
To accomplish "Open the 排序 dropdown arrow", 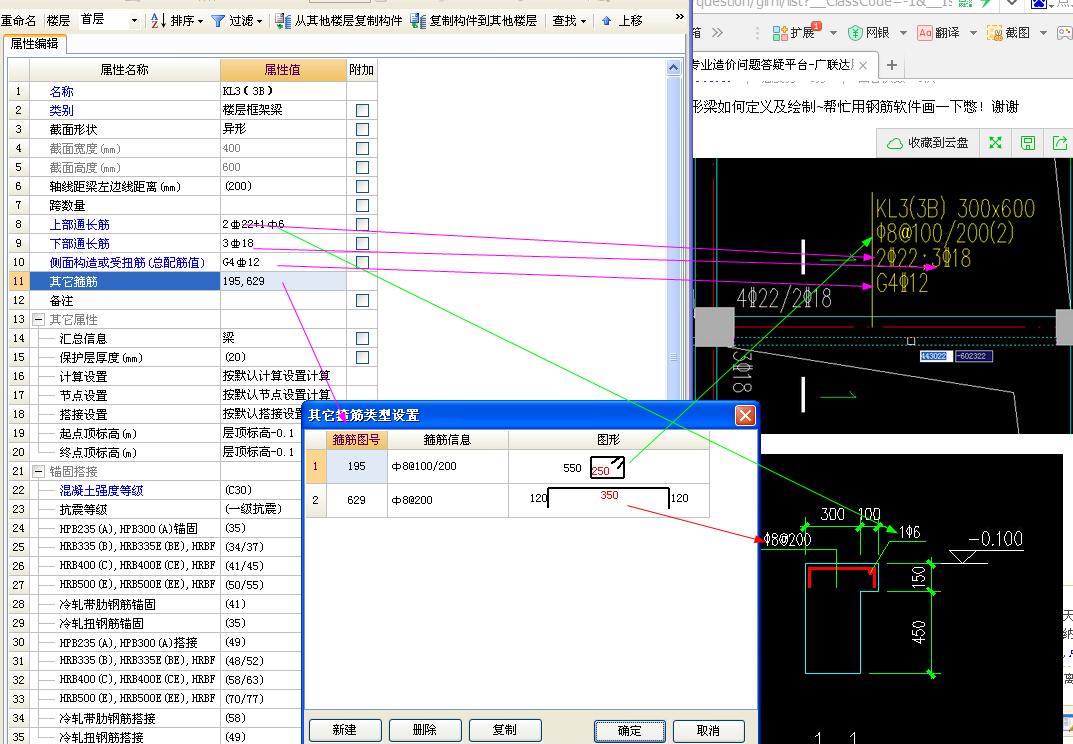I will [201, 21].
